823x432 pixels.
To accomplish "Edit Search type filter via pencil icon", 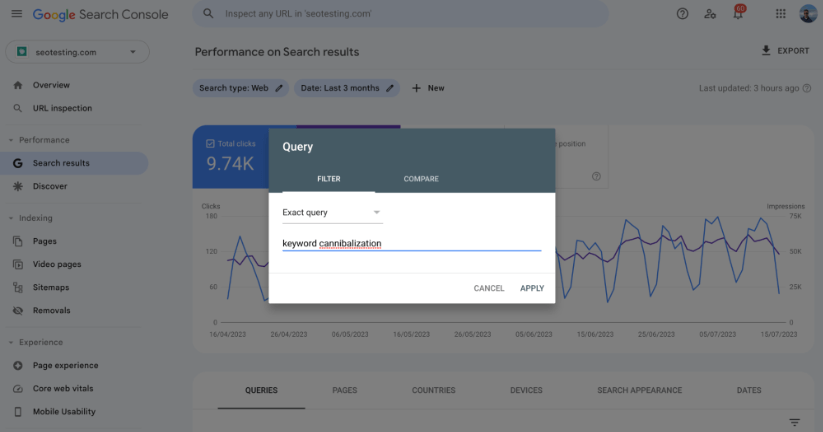I will [x=279, y=88].
